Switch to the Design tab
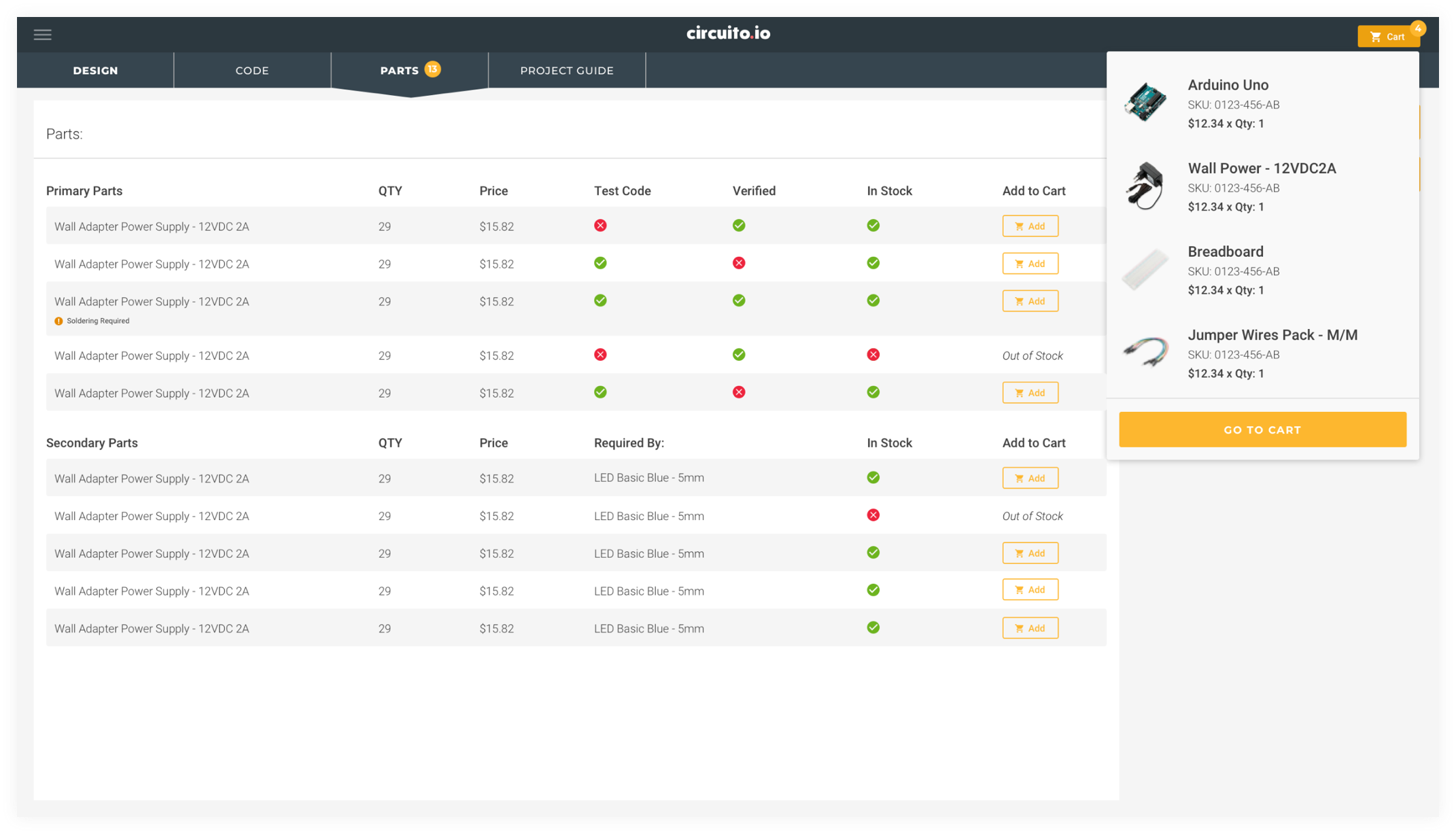Image resolution: width=1456 pixels, height=834 pixels. coord(95,71)
